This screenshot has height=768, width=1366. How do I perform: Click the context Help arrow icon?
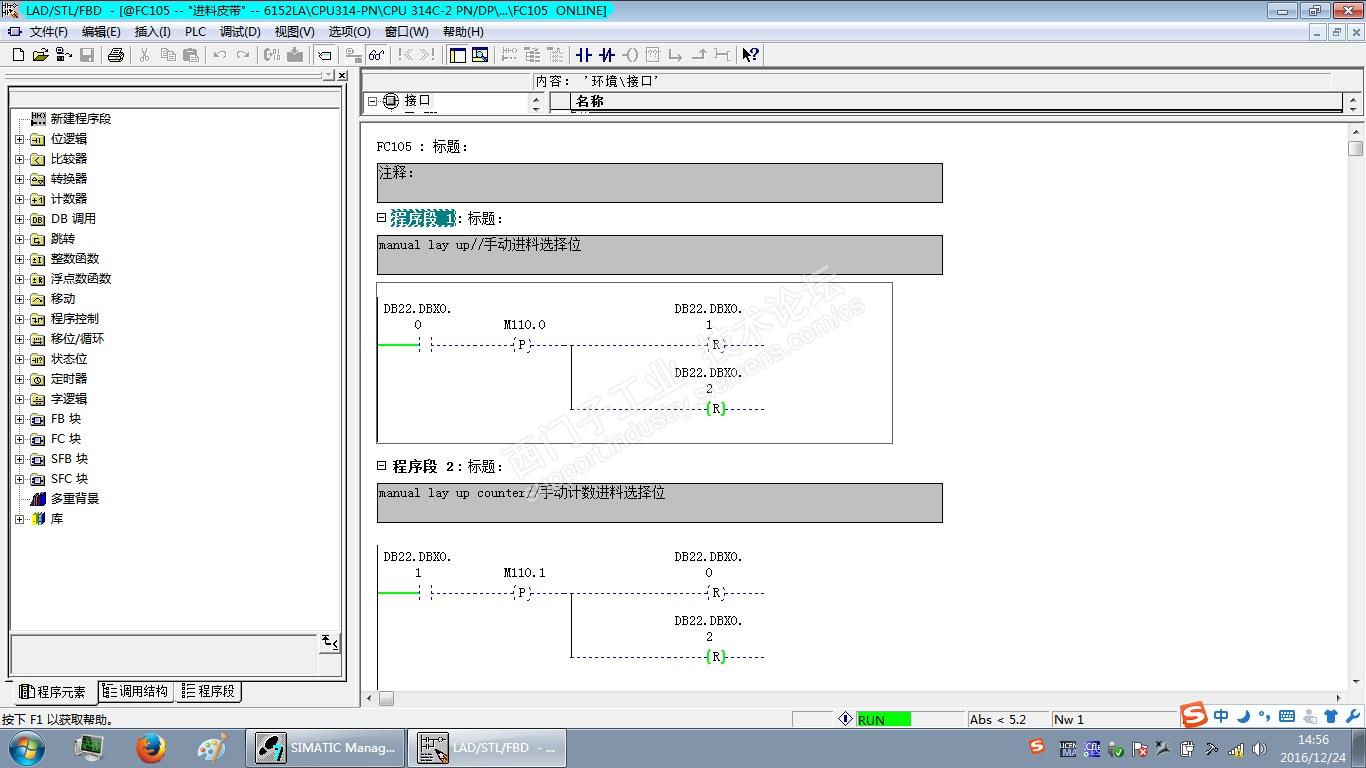pos(751,55)
